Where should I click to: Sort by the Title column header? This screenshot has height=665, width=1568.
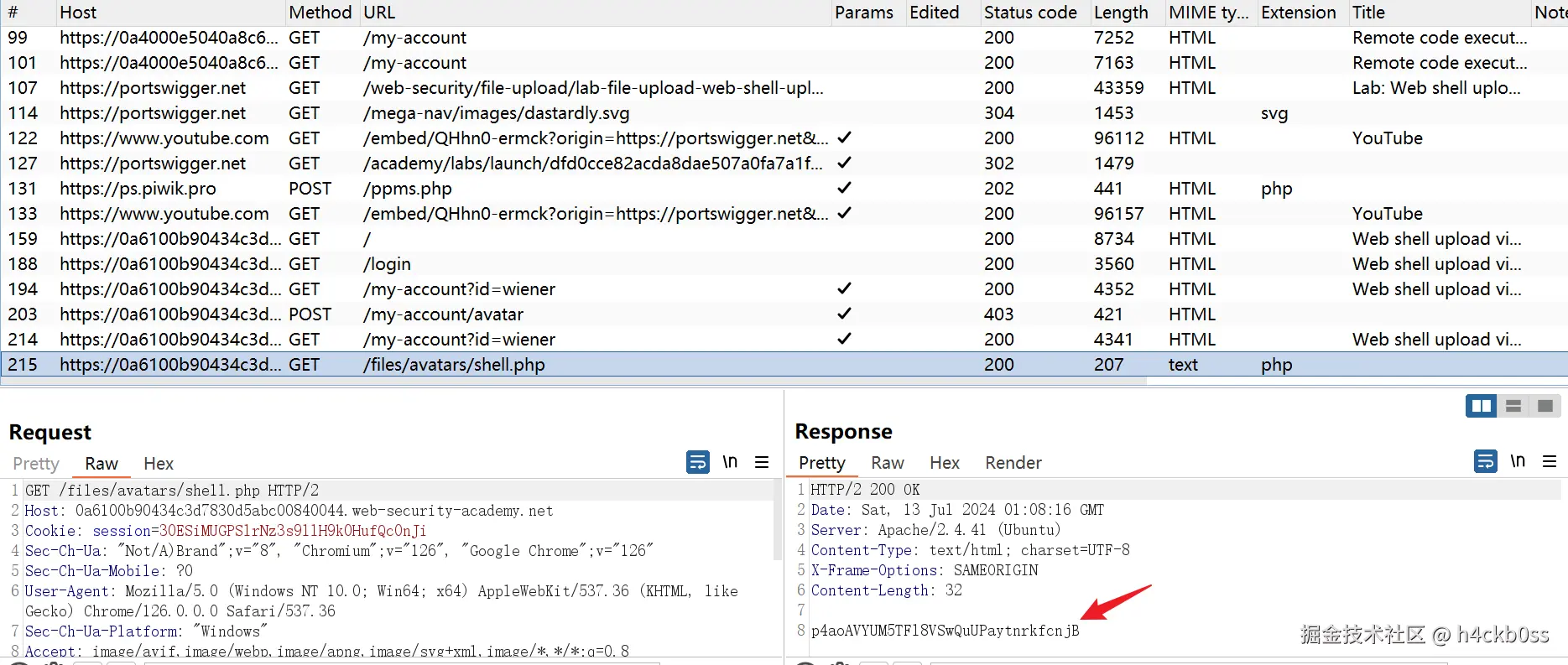tap(1439, 13)
